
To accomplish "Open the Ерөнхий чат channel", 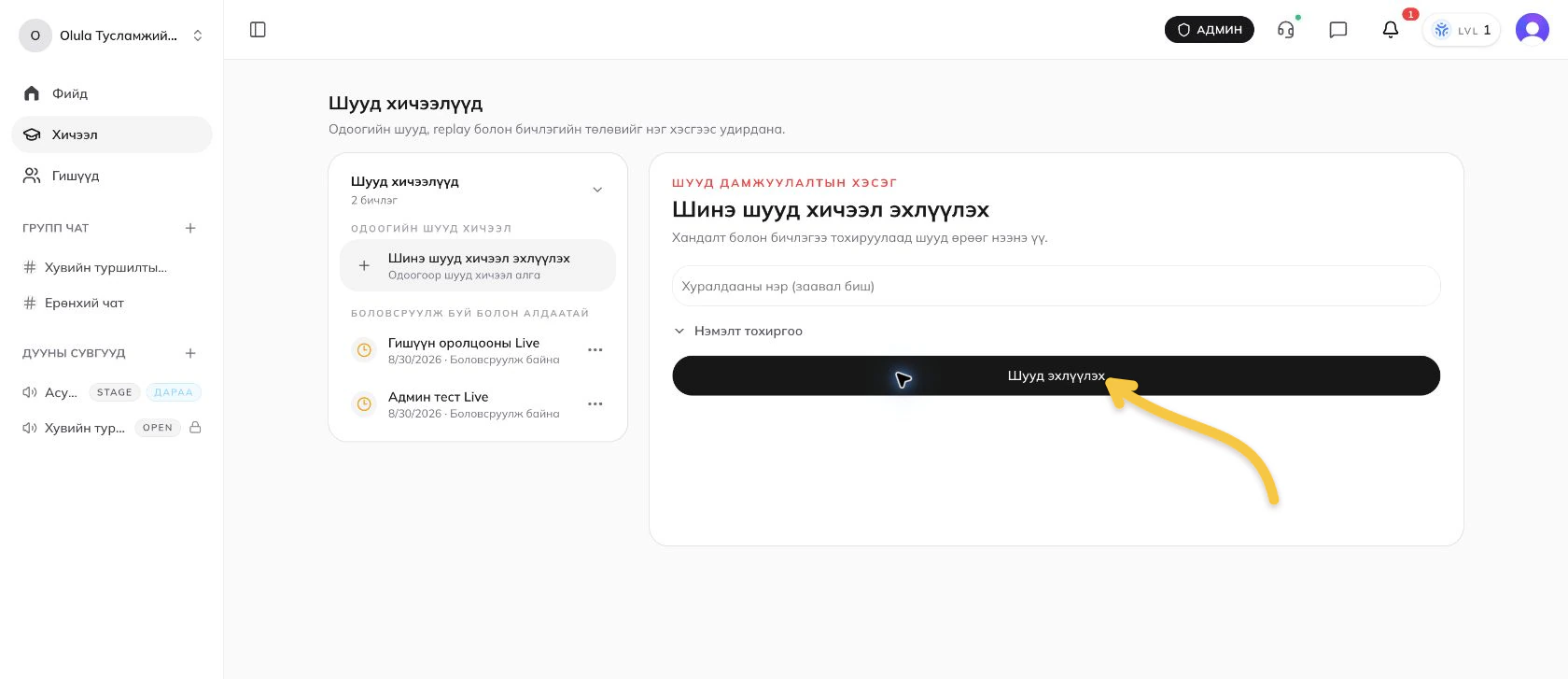I will (112, 303).
